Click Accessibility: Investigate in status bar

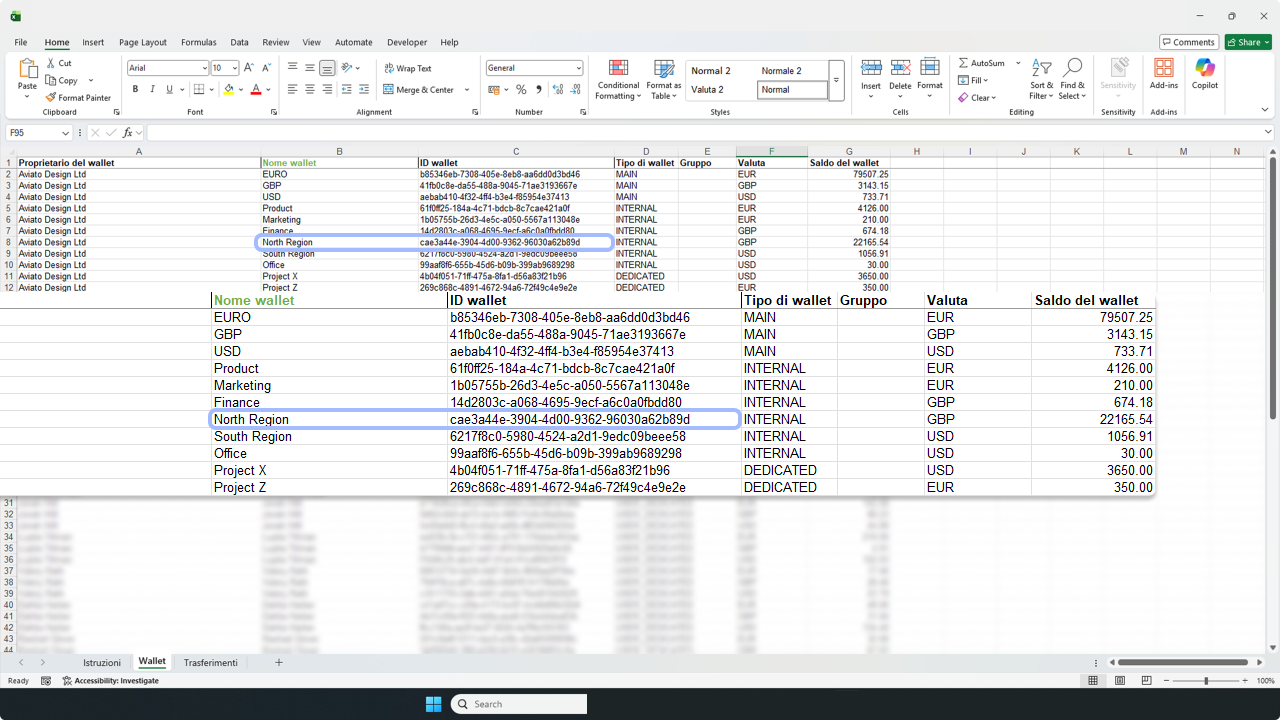click(110, 681)
